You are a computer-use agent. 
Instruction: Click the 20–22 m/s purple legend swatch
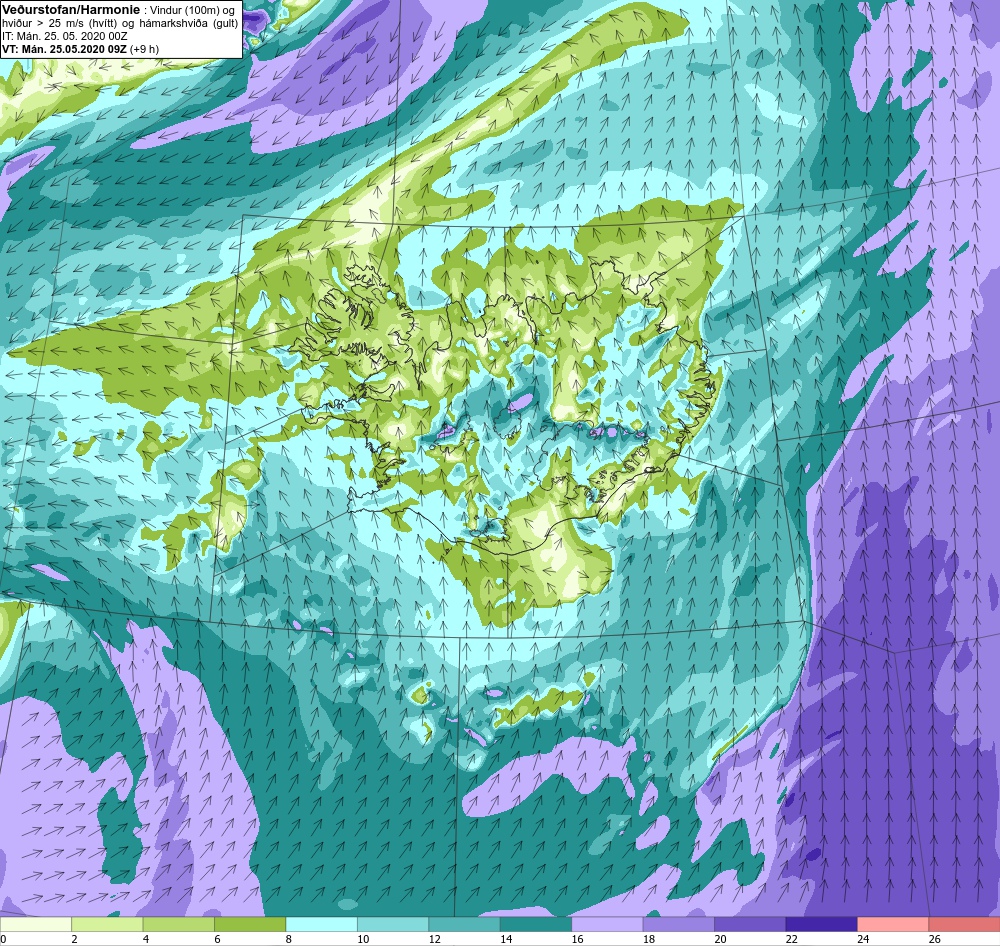point(750,924)
